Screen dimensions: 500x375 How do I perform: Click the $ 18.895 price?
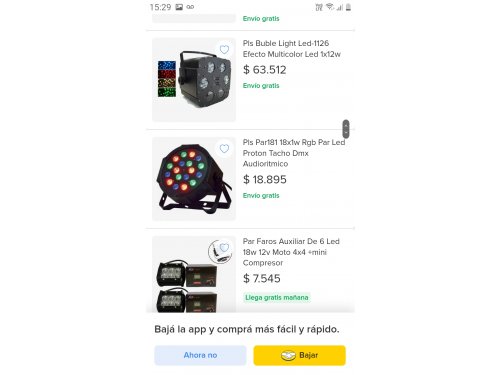coord(265,180)
